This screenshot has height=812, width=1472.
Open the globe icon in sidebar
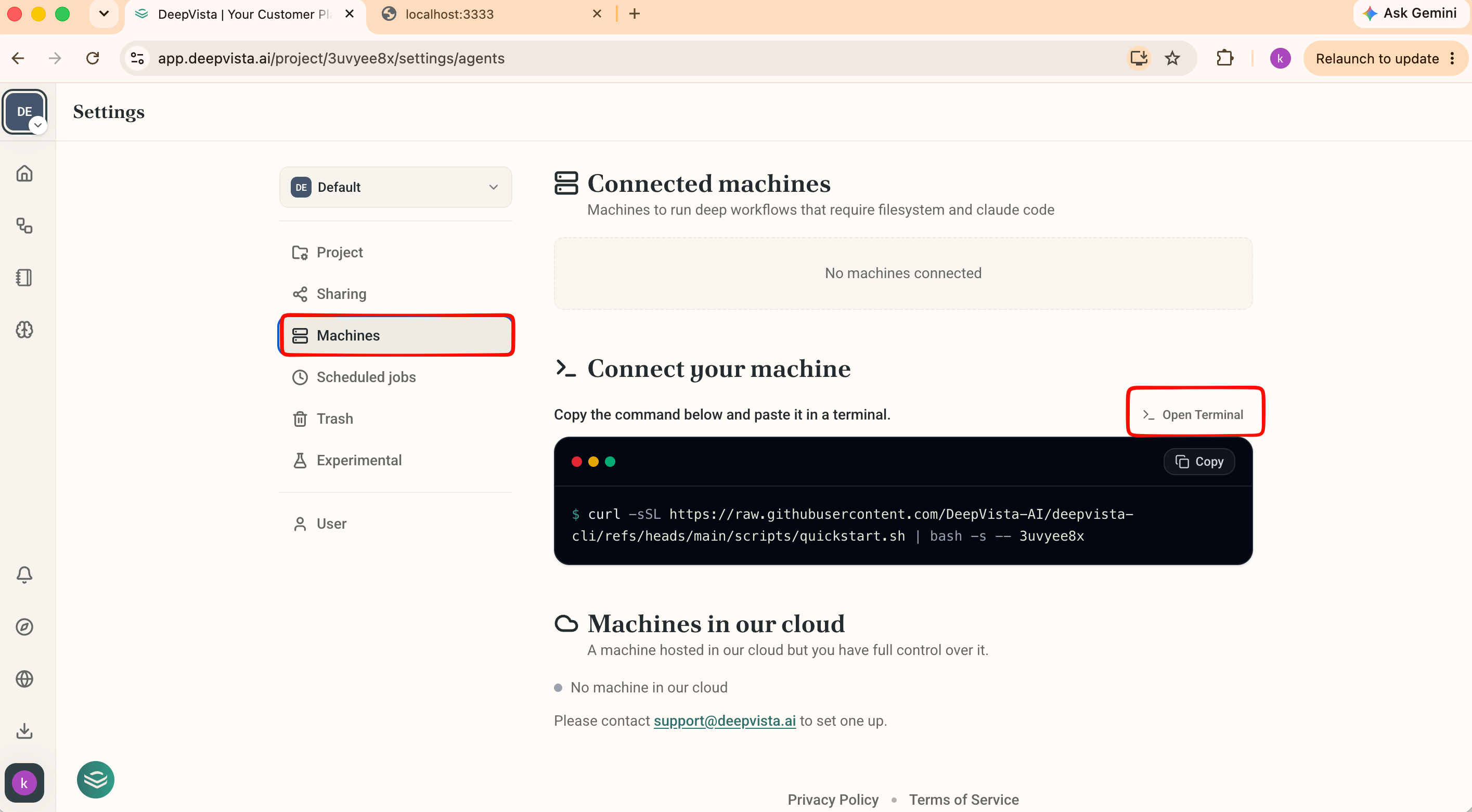tap(24, 679)
